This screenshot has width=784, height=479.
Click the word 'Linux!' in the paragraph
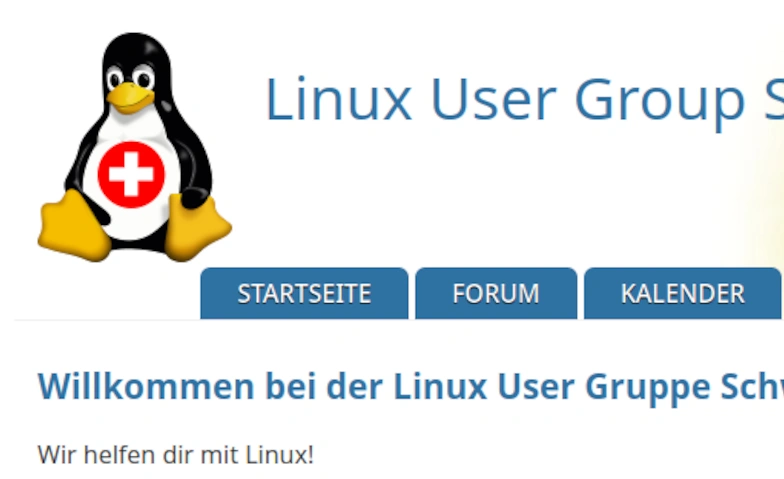coord(280,455)
